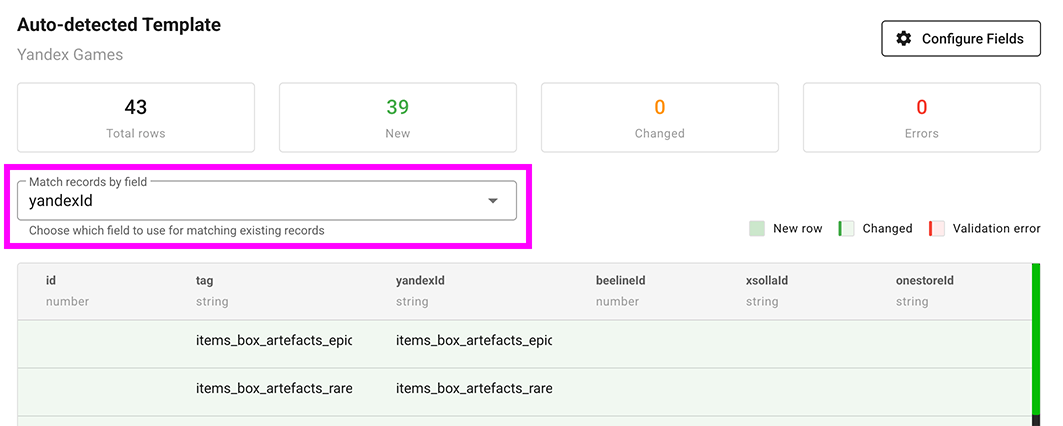Click the gear icon in Configure Fields
Image resolution: width=1063 pixels, height=426 pixels.
(x=904, y=39)
